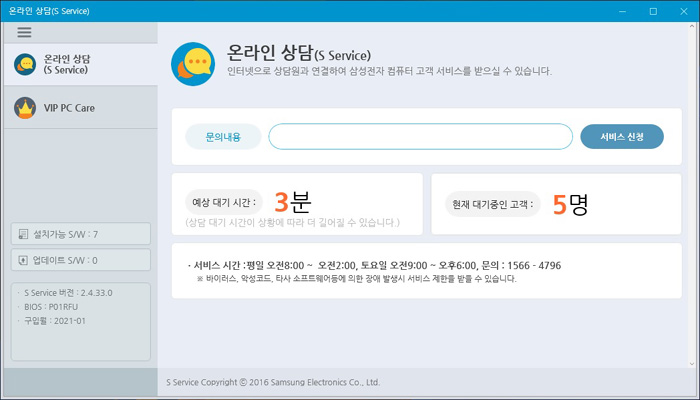Click the 예상 대기 시간 label
The width and height of the screenshot is (700, 400).
pos(224,202)
